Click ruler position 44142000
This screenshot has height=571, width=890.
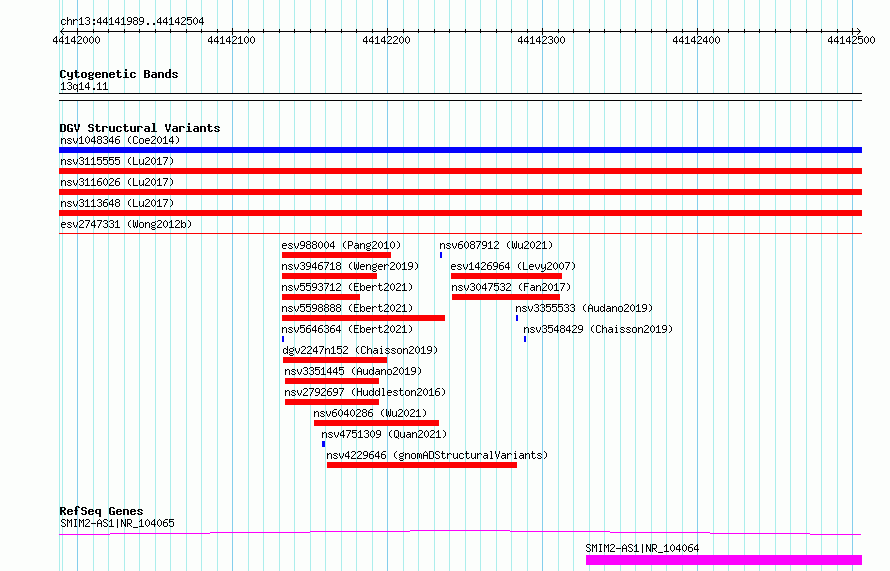[76, 40]
